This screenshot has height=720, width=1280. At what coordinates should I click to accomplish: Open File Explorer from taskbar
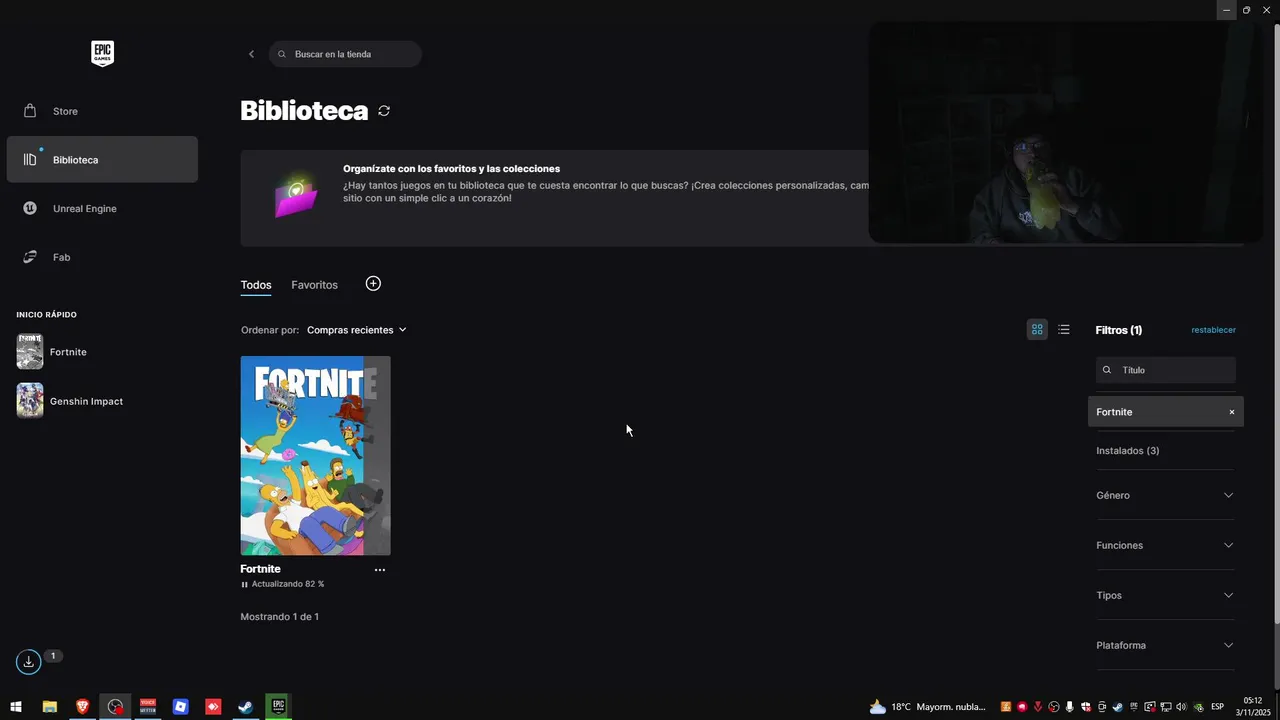tap(49, 707)
